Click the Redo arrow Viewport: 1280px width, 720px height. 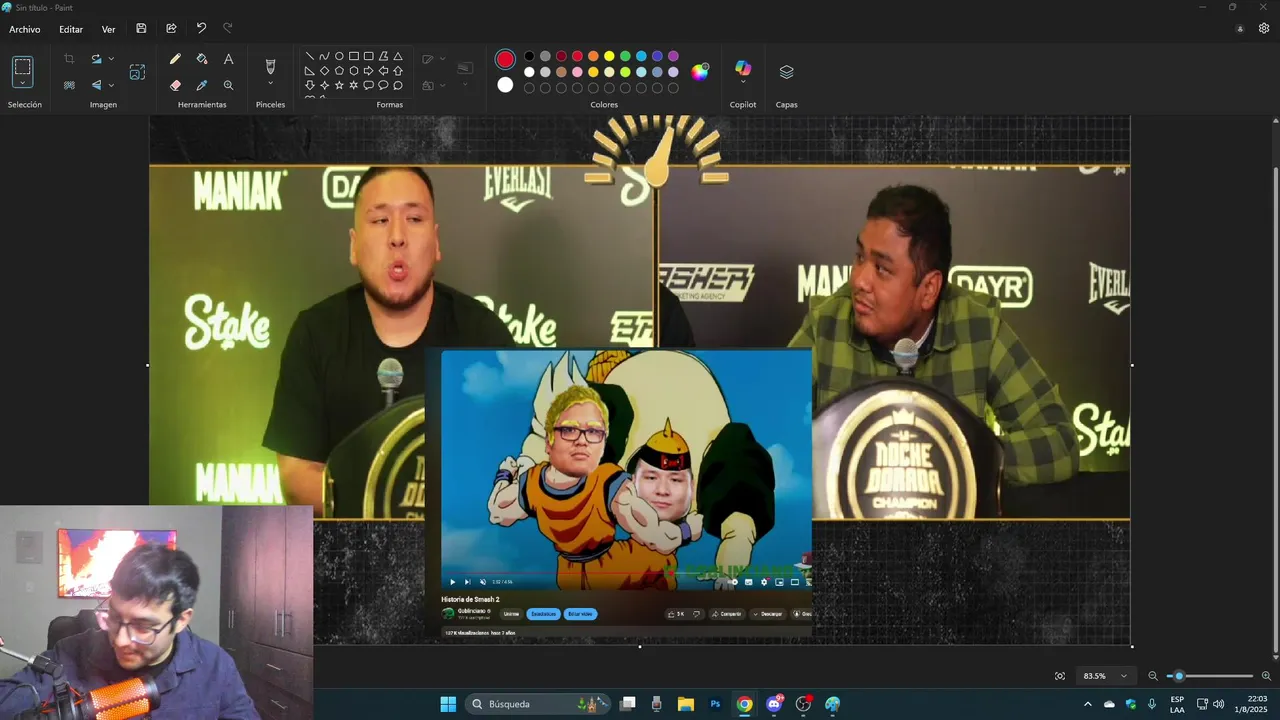[227, 28]
